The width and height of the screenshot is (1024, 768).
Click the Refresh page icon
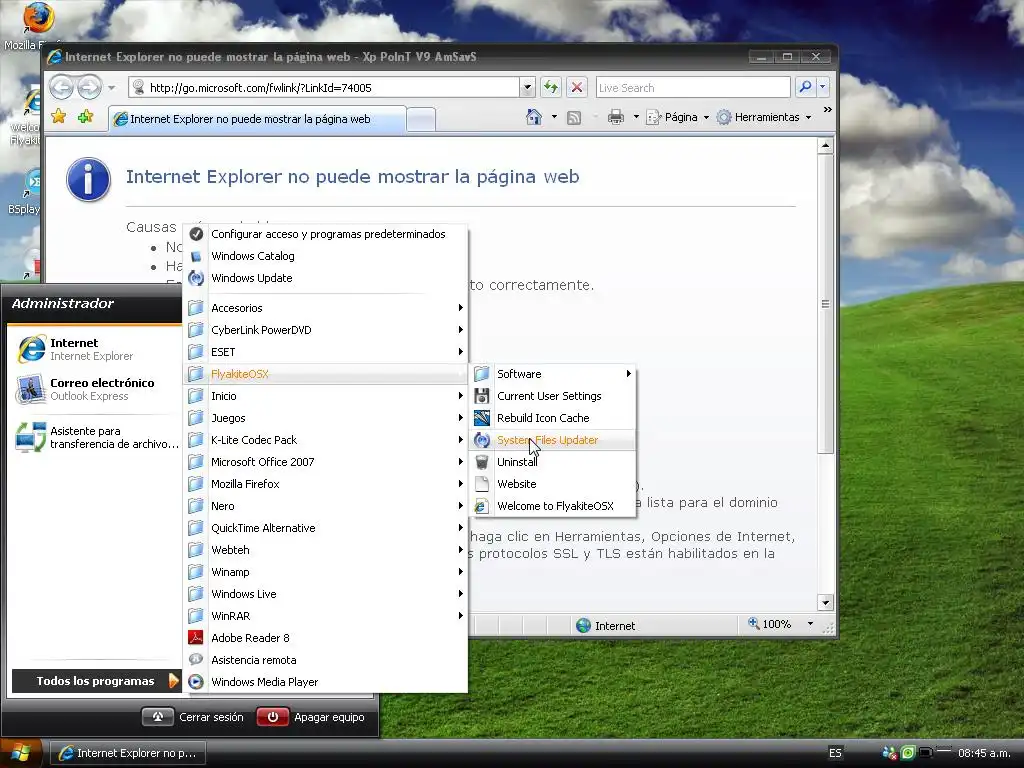coord(551,87)
